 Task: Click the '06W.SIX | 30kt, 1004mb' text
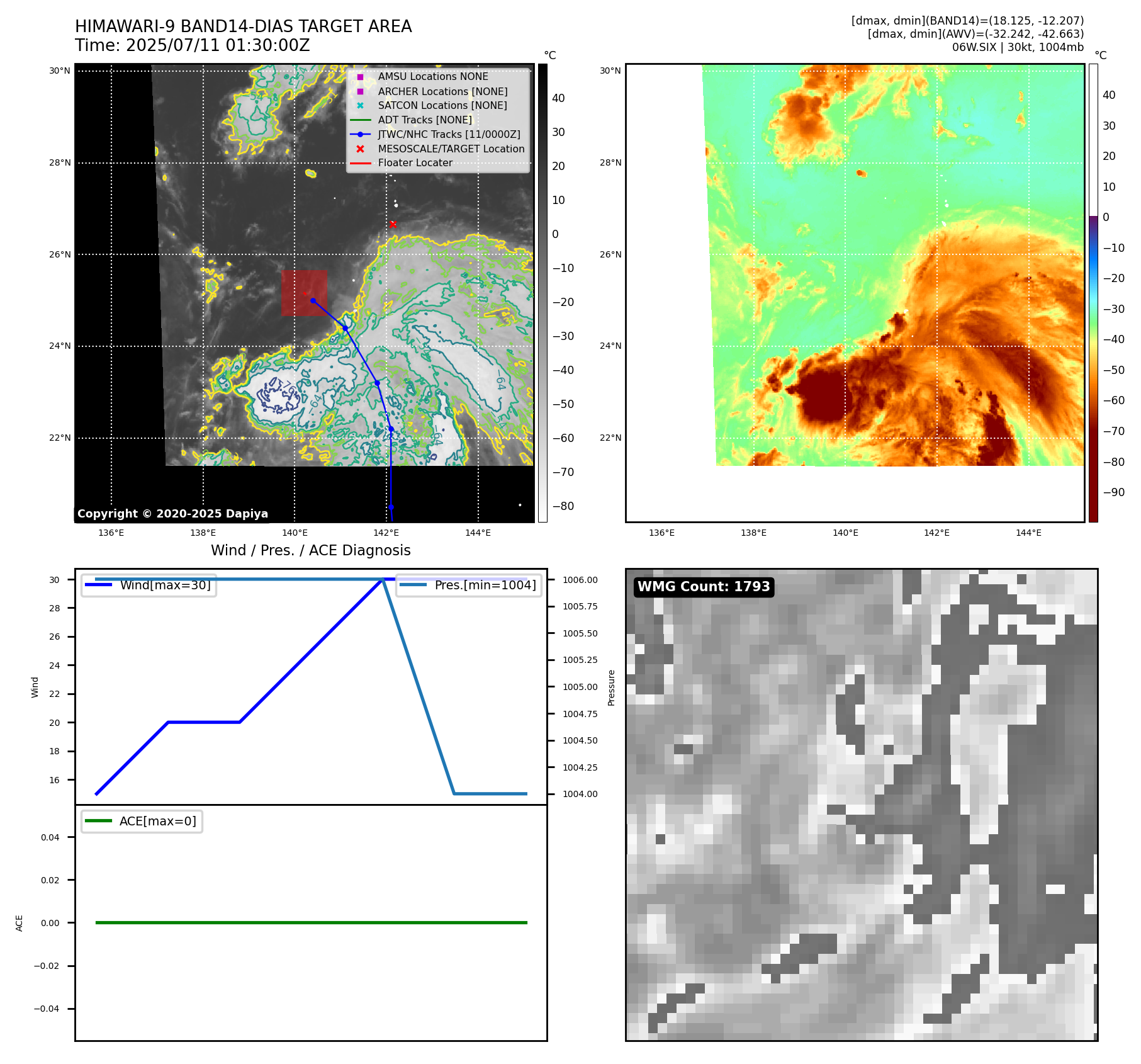pos(1018,47)
